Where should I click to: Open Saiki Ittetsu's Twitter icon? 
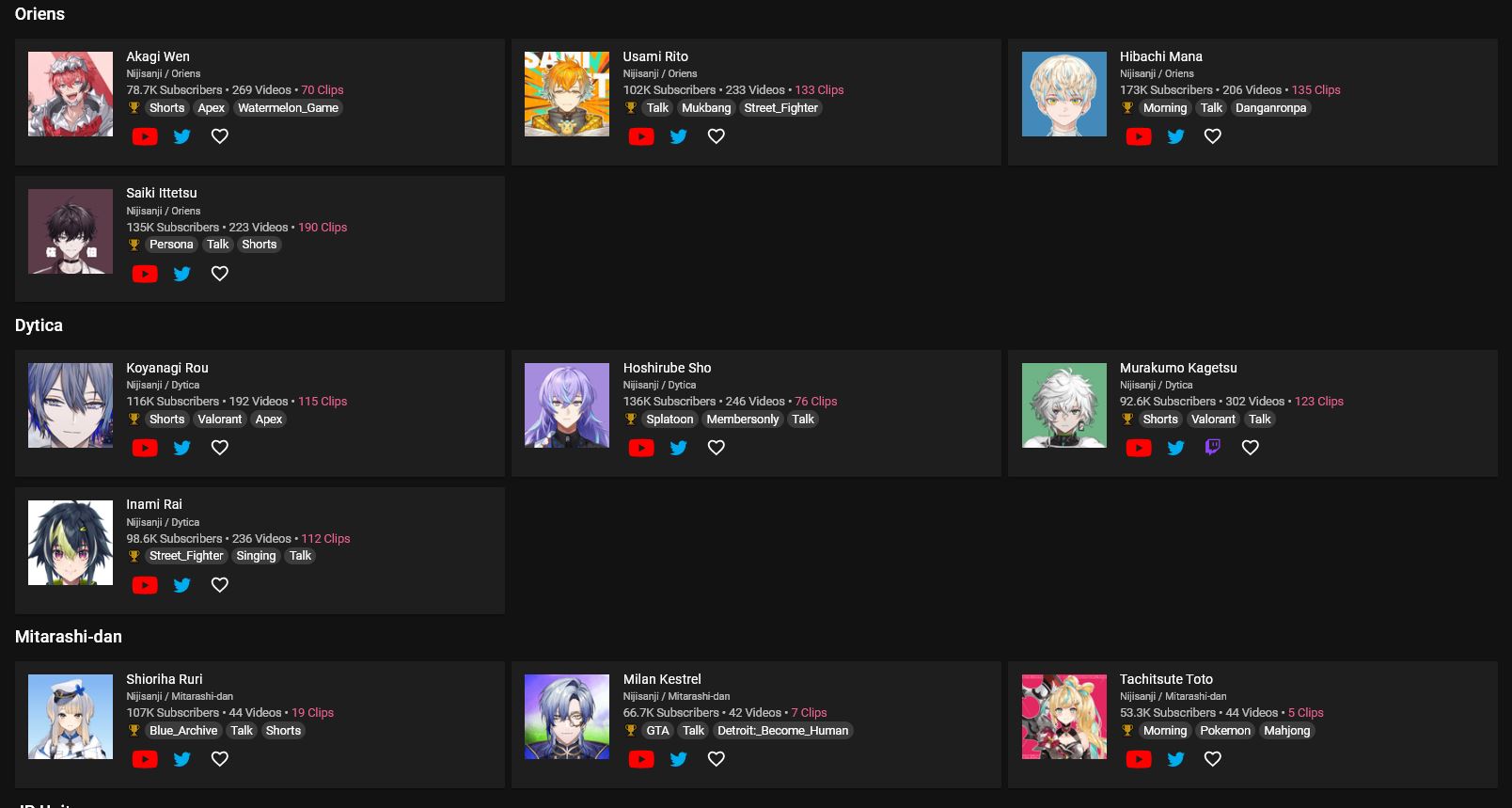tap(181, 274)
